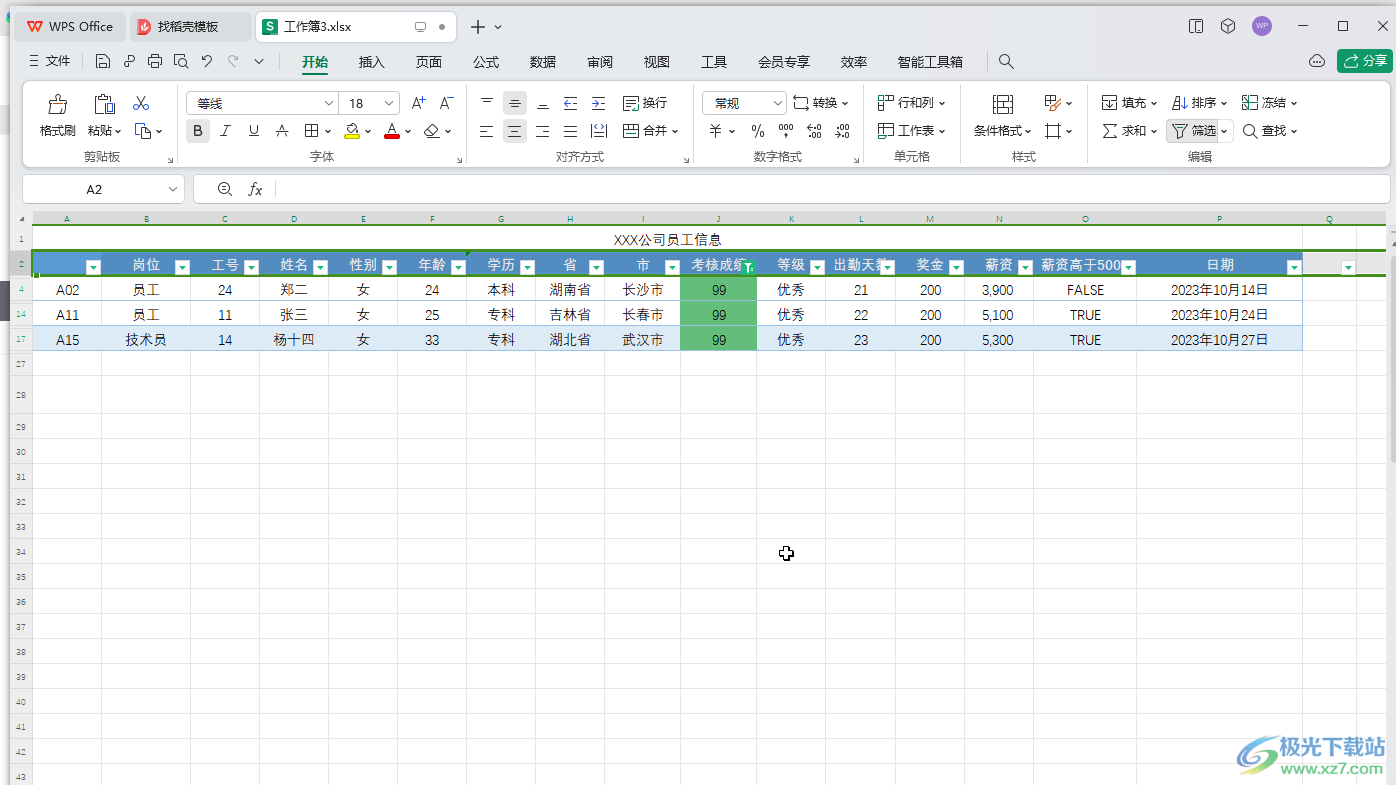Expand the Merge (合并) dropdown

[x=675, y=131]
